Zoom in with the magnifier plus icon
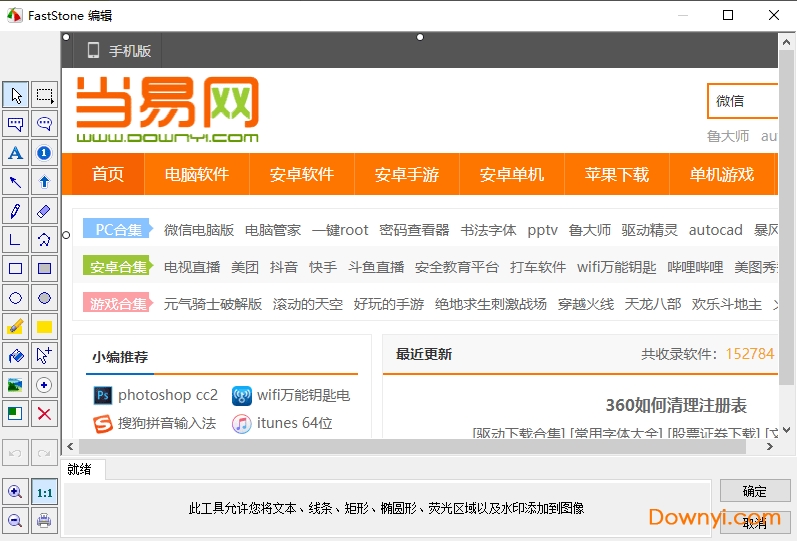797x541 pixels. tap(16, 492)
